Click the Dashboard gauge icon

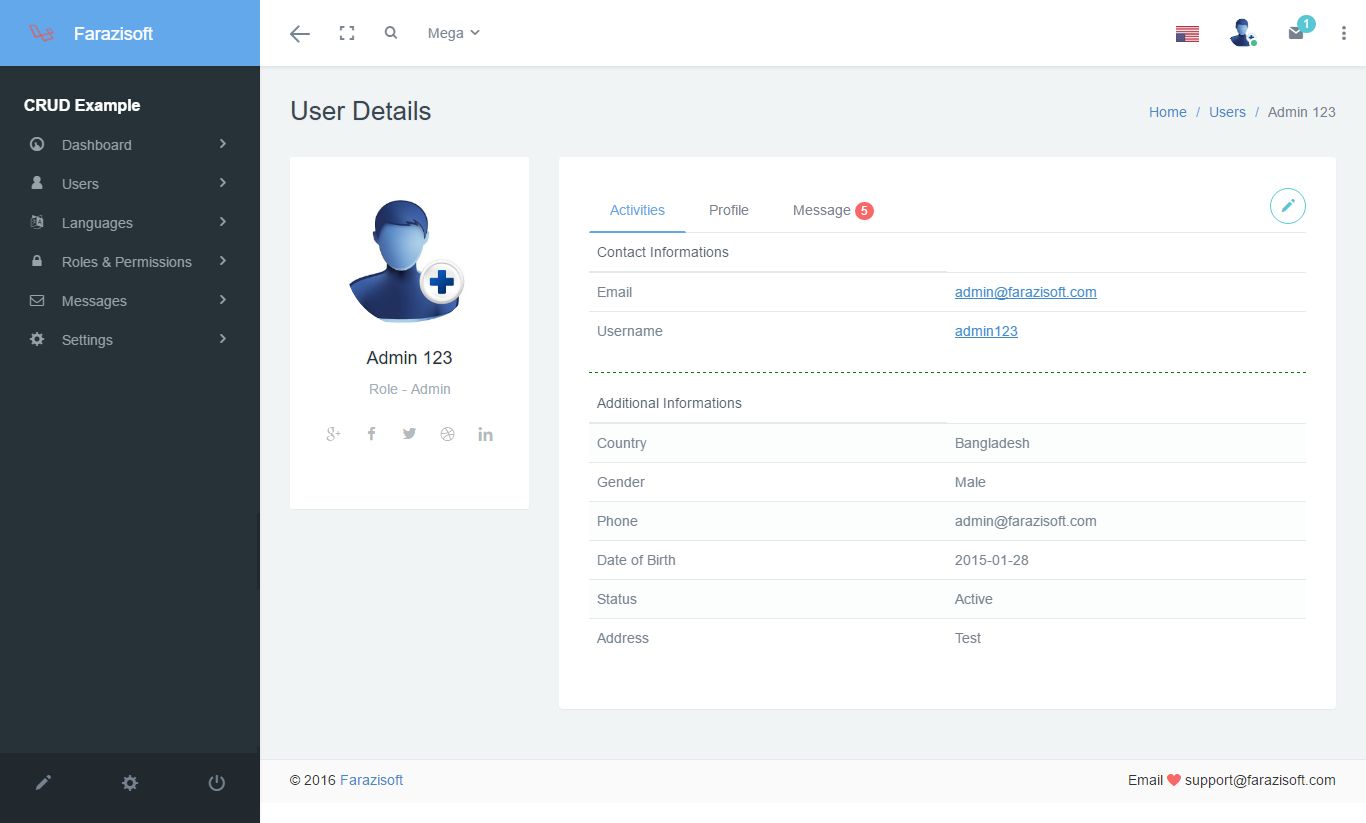click(x=37, y=144)
